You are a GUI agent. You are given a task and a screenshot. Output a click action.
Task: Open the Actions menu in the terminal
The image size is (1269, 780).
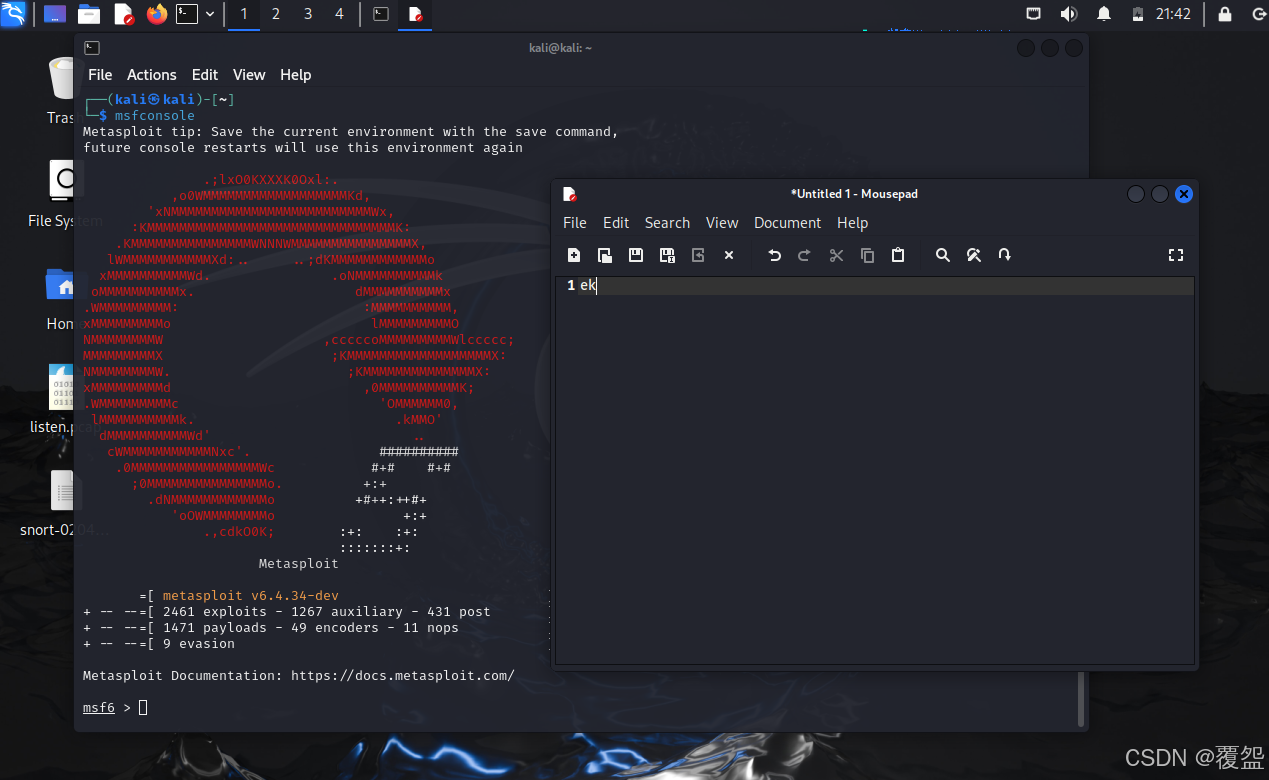coord(151,75)
